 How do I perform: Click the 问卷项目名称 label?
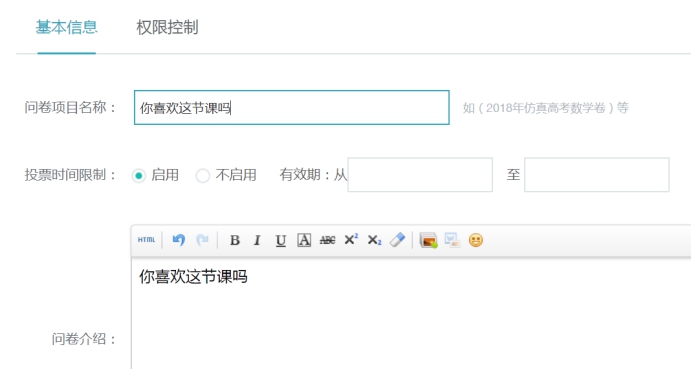point(70,107)
